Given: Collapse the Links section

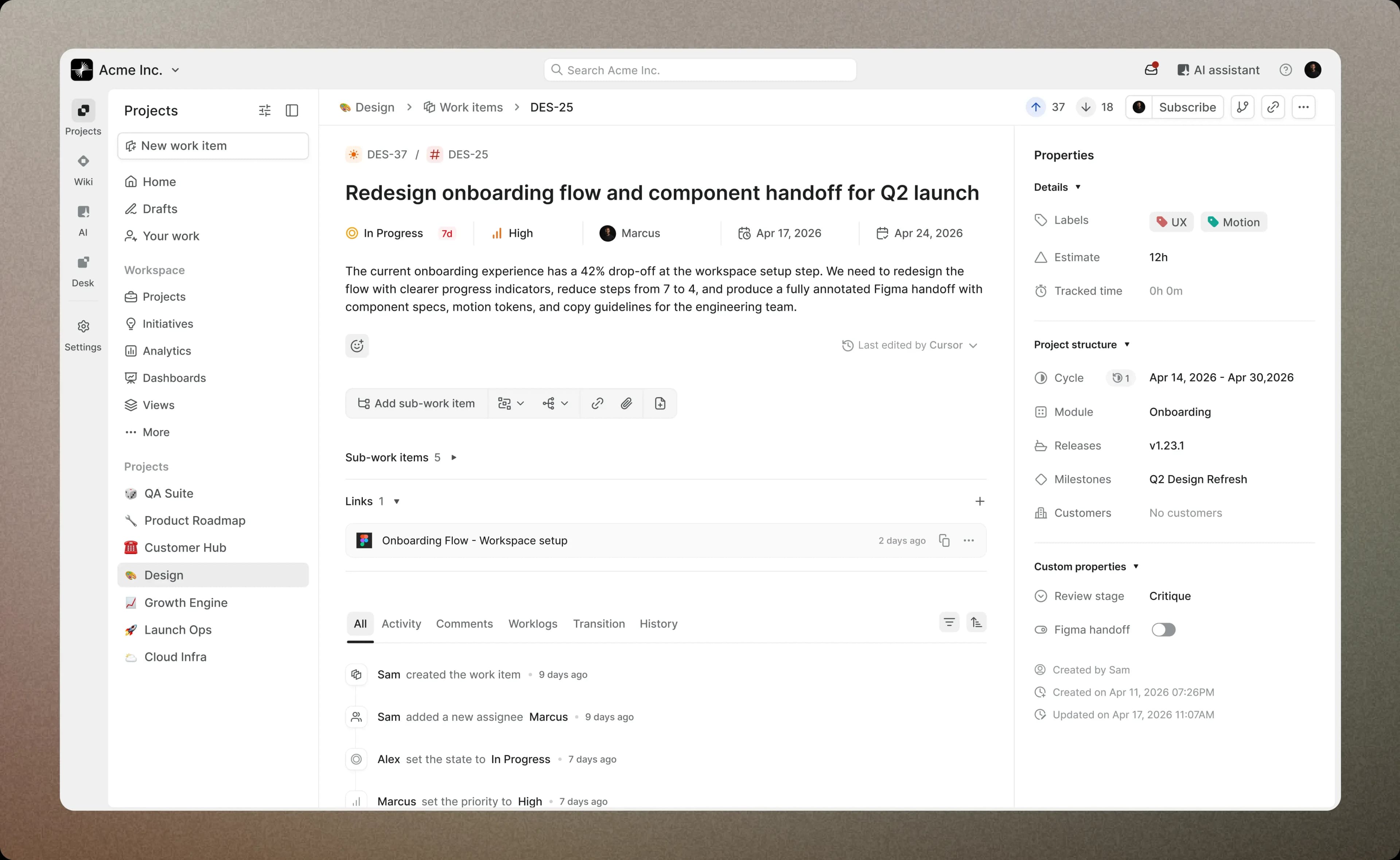Looking at the screenshot, I should tap(397, 501).
